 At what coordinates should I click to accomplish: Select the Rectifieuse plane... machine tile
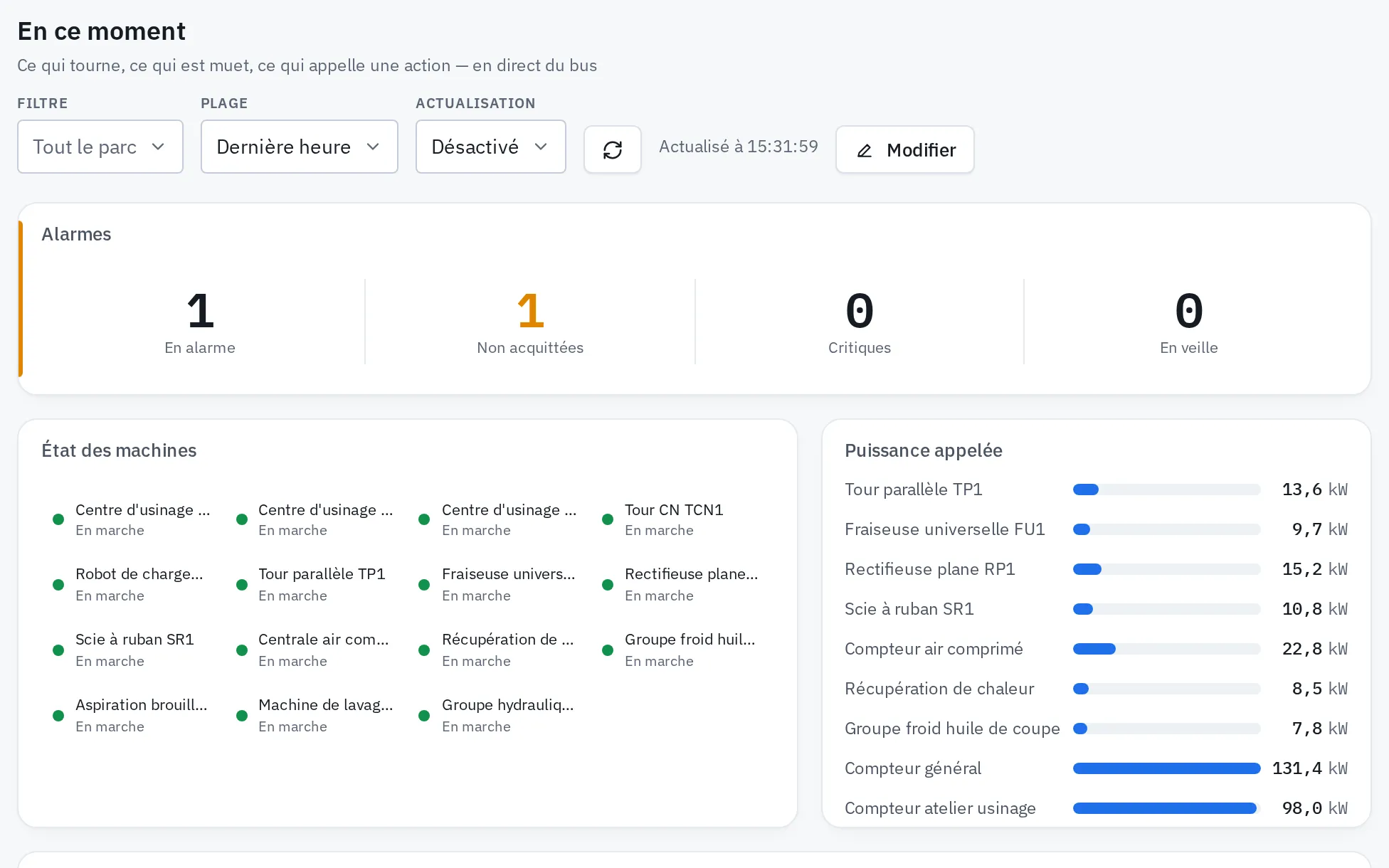click(x=682, y=584)
